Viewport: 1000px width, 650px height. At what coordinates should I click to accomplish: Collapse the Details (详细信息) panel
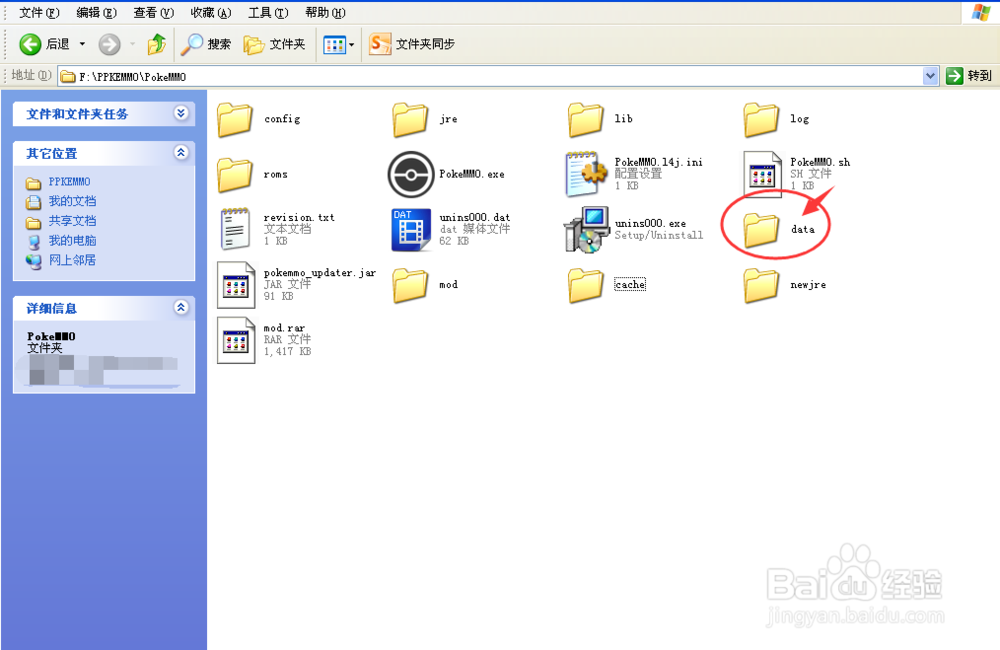pyautogui.click(x=181, y=307)
